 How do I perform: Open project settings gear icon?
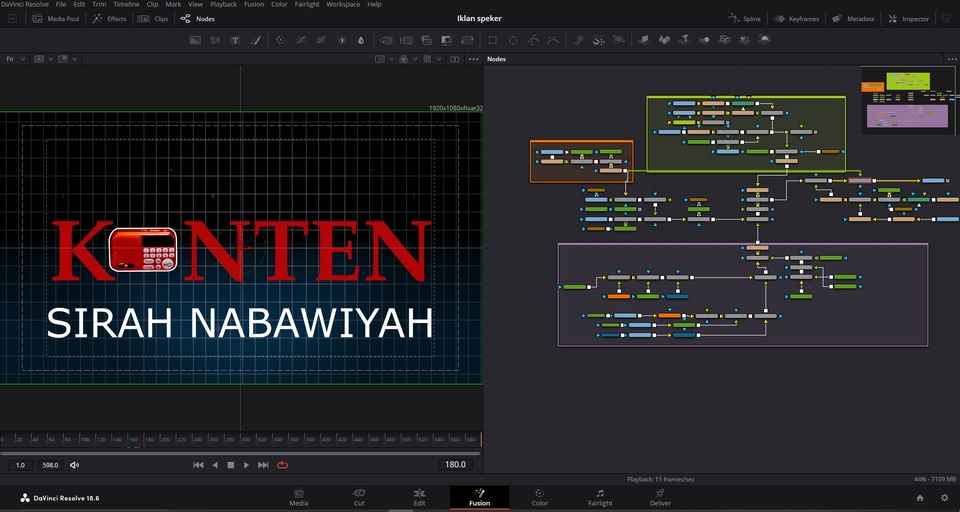(944, 498)
